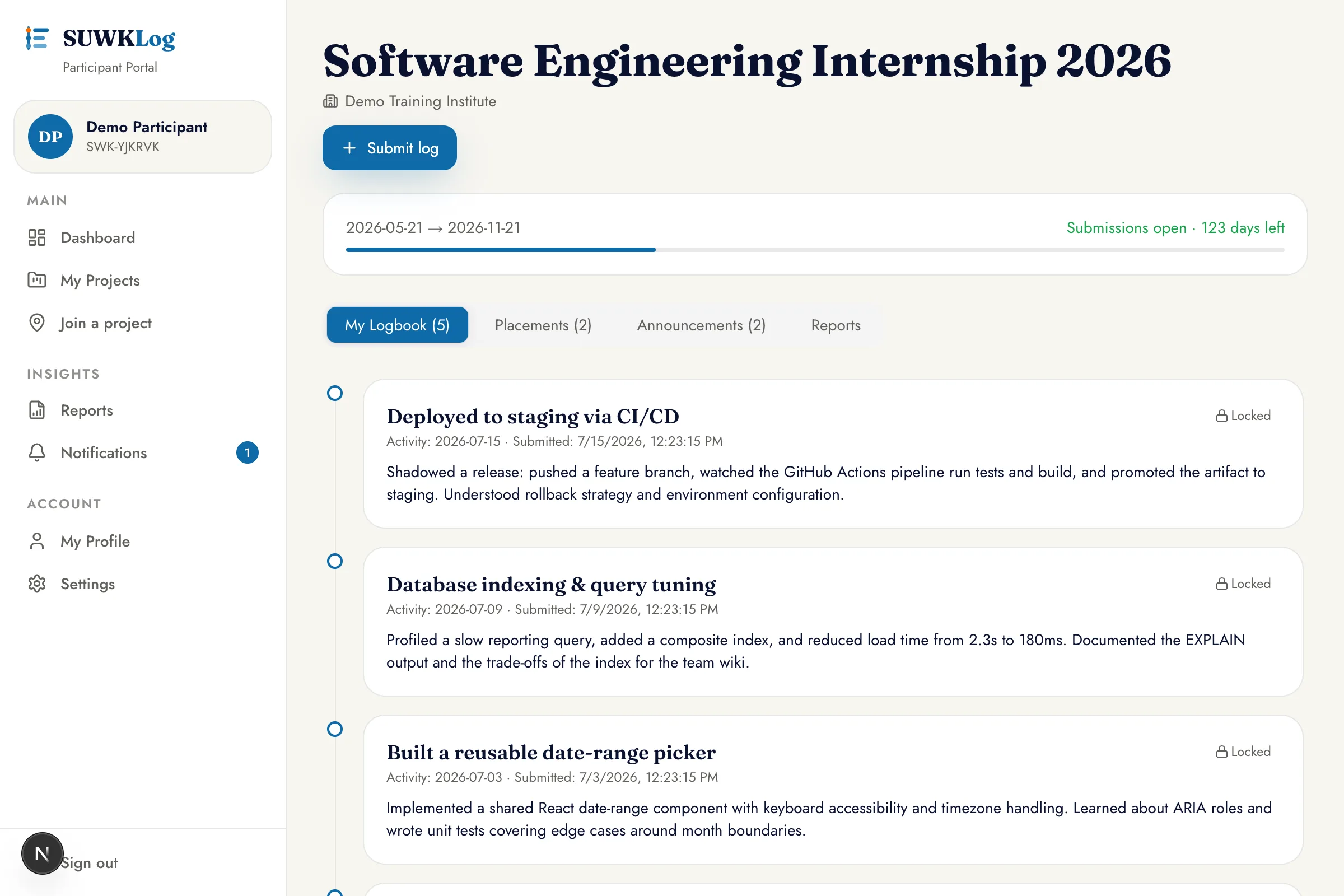Click the lock icon on Database indexing entry
The height and width of the screenshot is (896, 1344).
[1222, 584]
